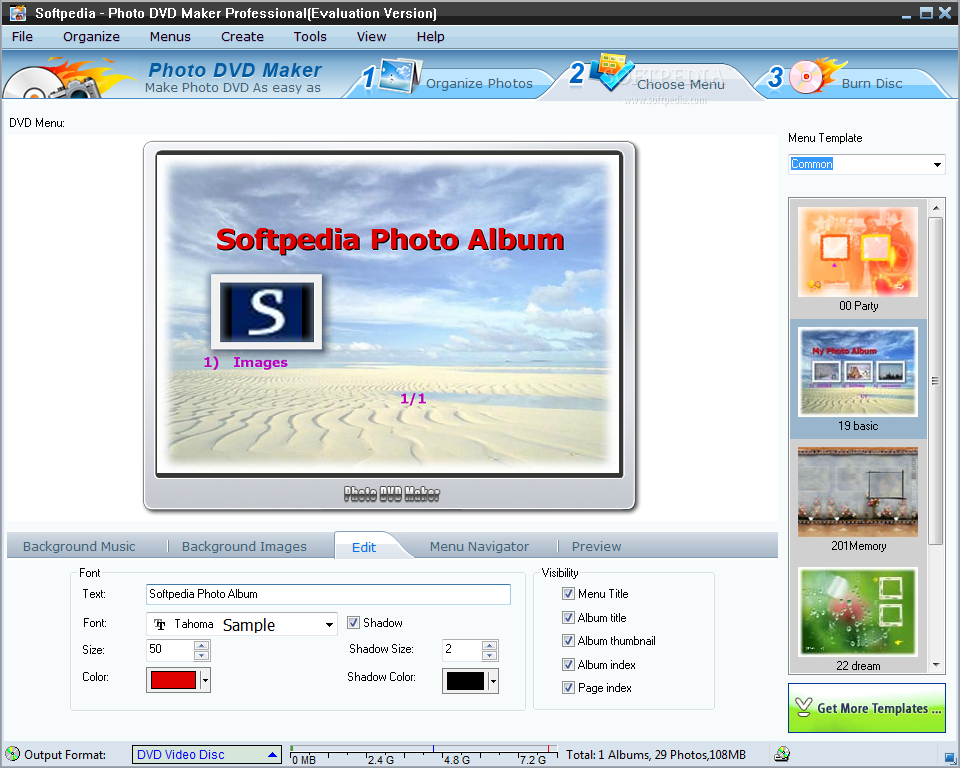Click the disc drive icon in status bar
This screenshot has width=960, height=768.
tap(782, 754)
